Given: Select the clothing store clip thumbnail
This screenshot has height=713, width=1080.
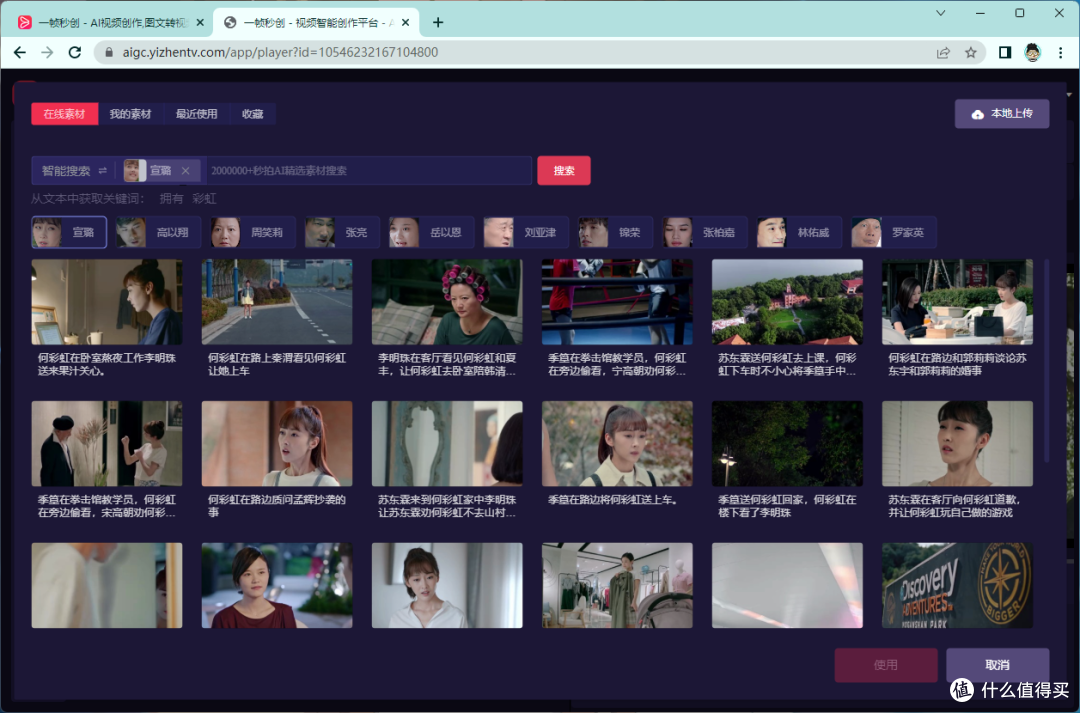Looking at the screenshot, I should (x=617, y=586).
